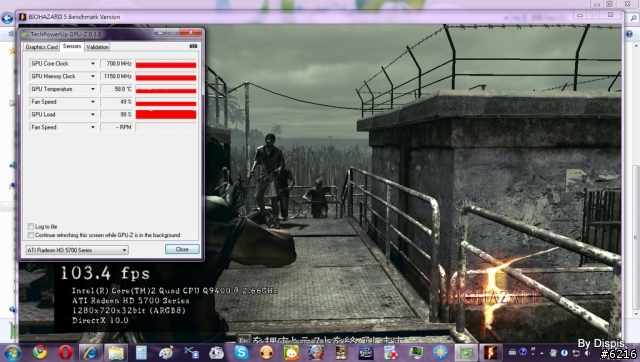Screen dimensions: 640x362
Task: Click the Close button in GPU-Z
Action: point(182,249)
